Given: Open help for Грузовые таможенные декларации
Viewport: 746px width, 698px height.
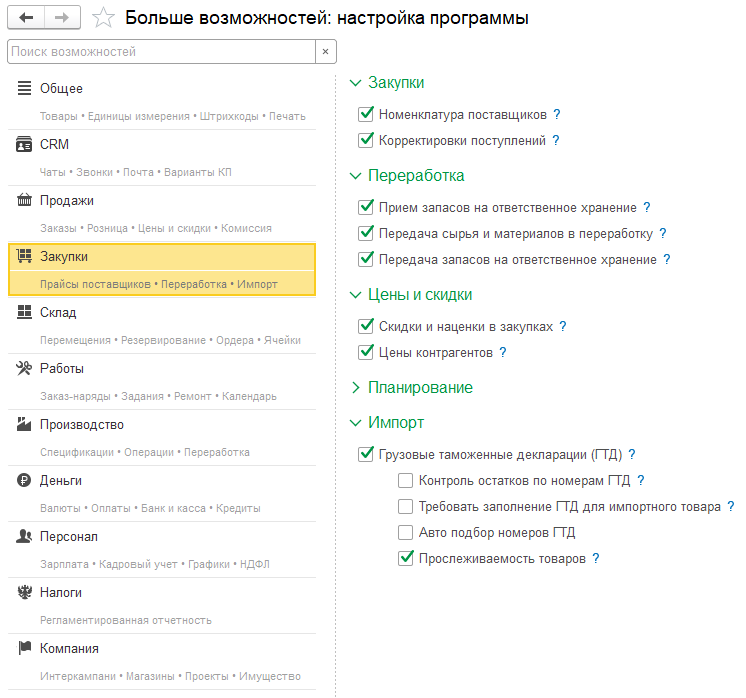Looking at the screenshot, I should 632,454.
